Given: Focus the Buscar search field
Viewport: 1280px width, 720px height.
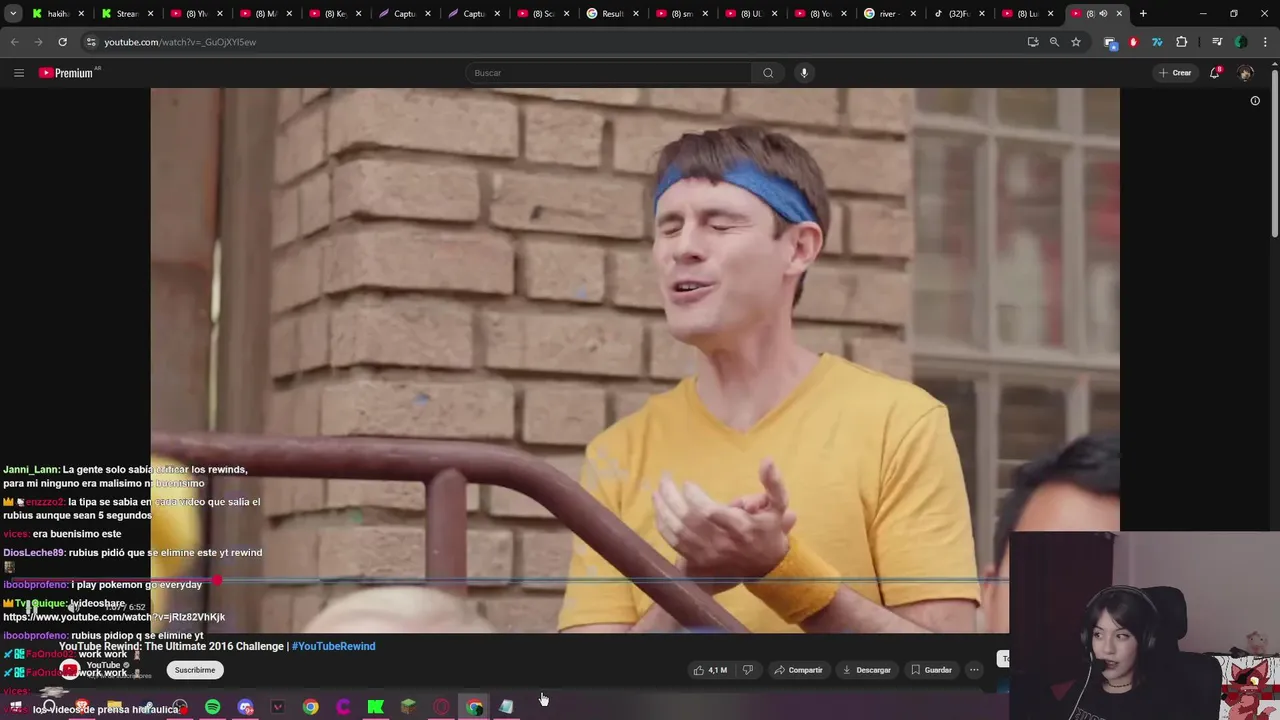Looking at the screenshot, I should tap(608, 73).
